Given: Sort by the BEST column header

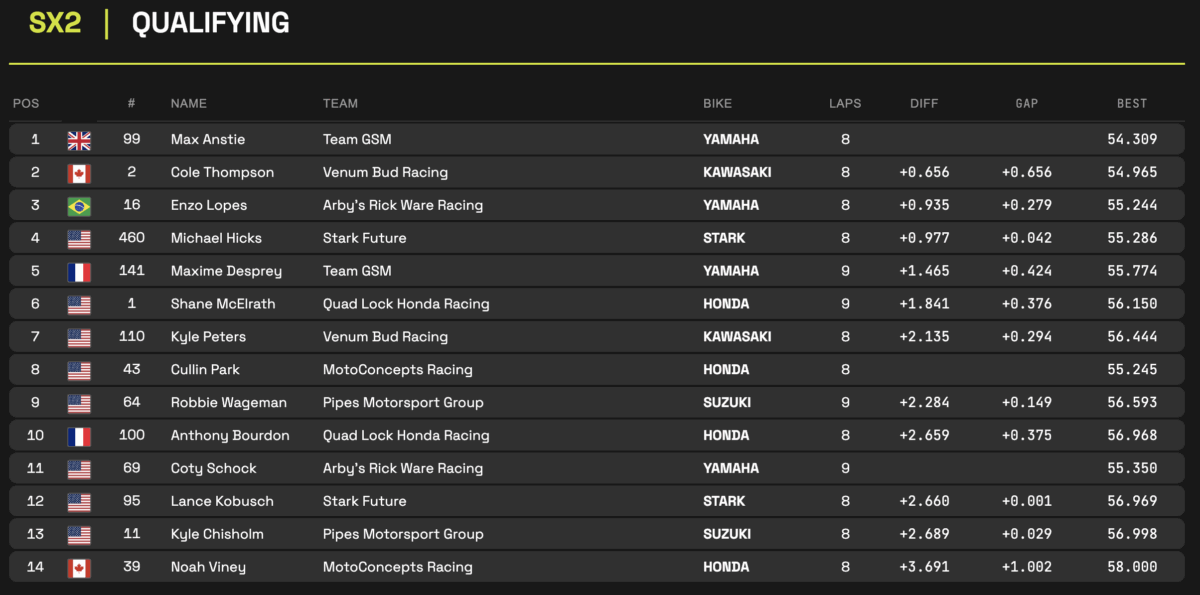Looking at the screenshot, I should 1132,103.
